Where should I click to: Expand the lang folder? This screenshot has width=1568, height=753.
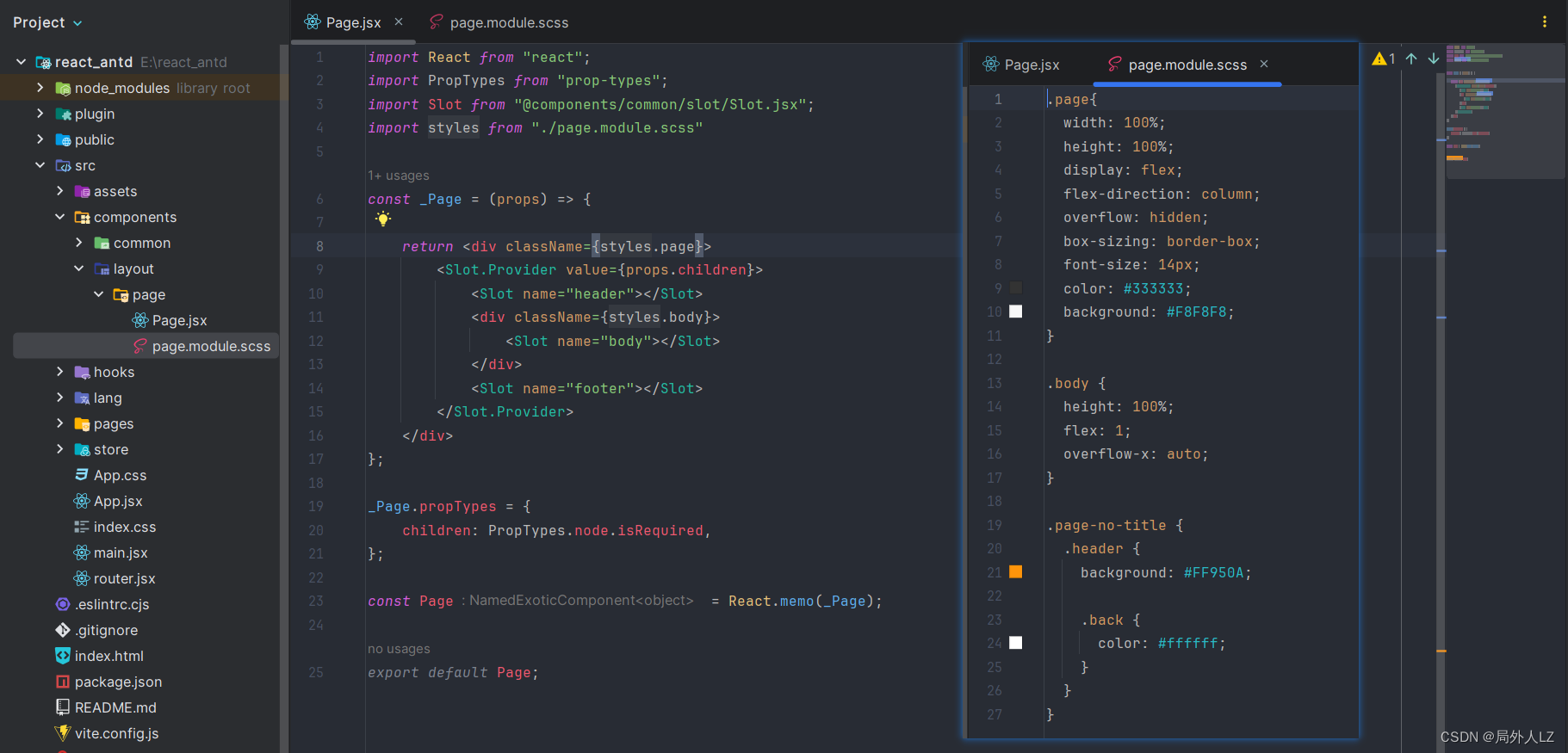click(x=59, y=398)
